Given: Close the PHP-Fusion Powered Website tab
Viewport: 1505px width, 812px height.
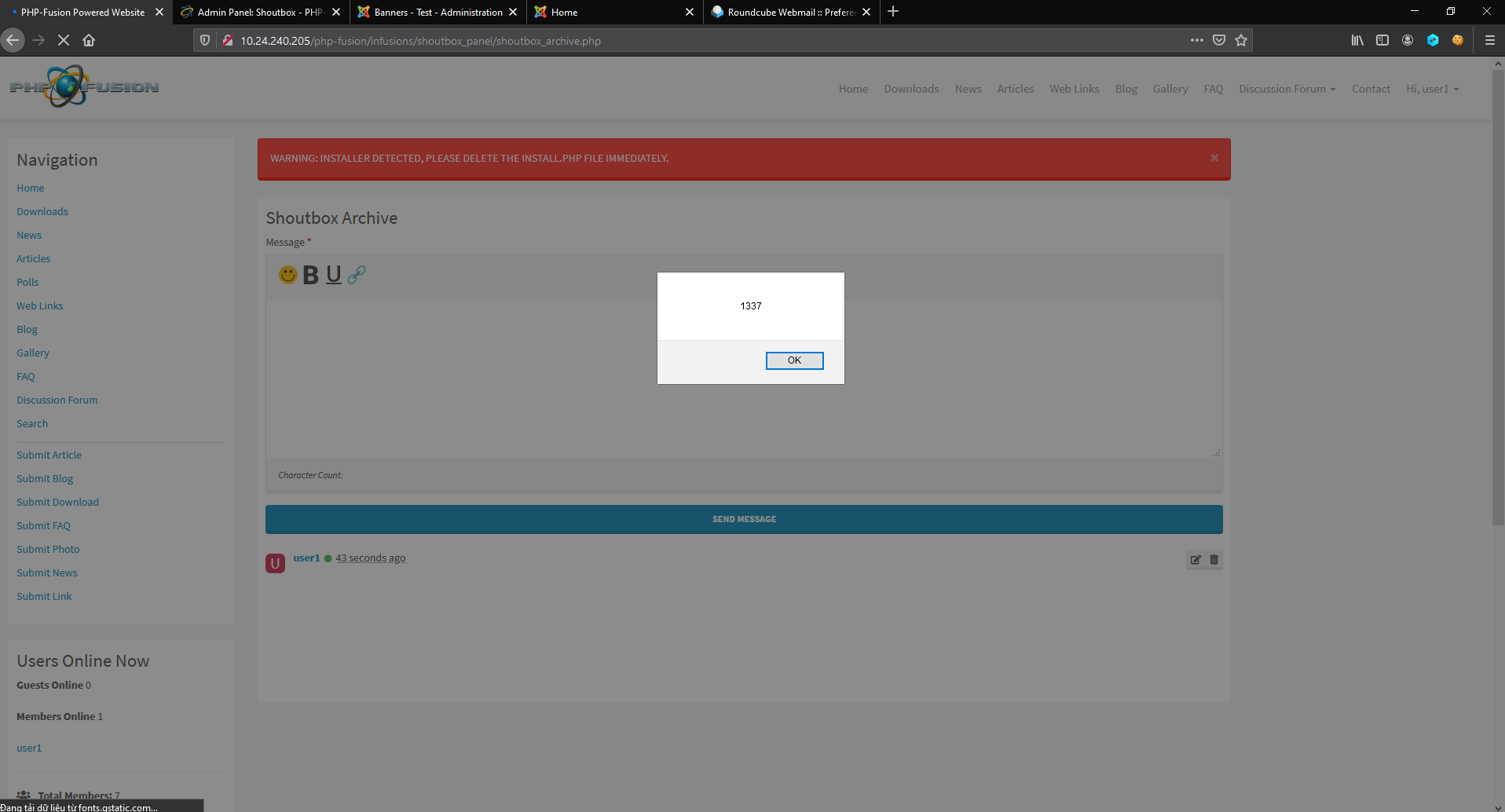Looking at the screenshot, I should tap(159, 12).
